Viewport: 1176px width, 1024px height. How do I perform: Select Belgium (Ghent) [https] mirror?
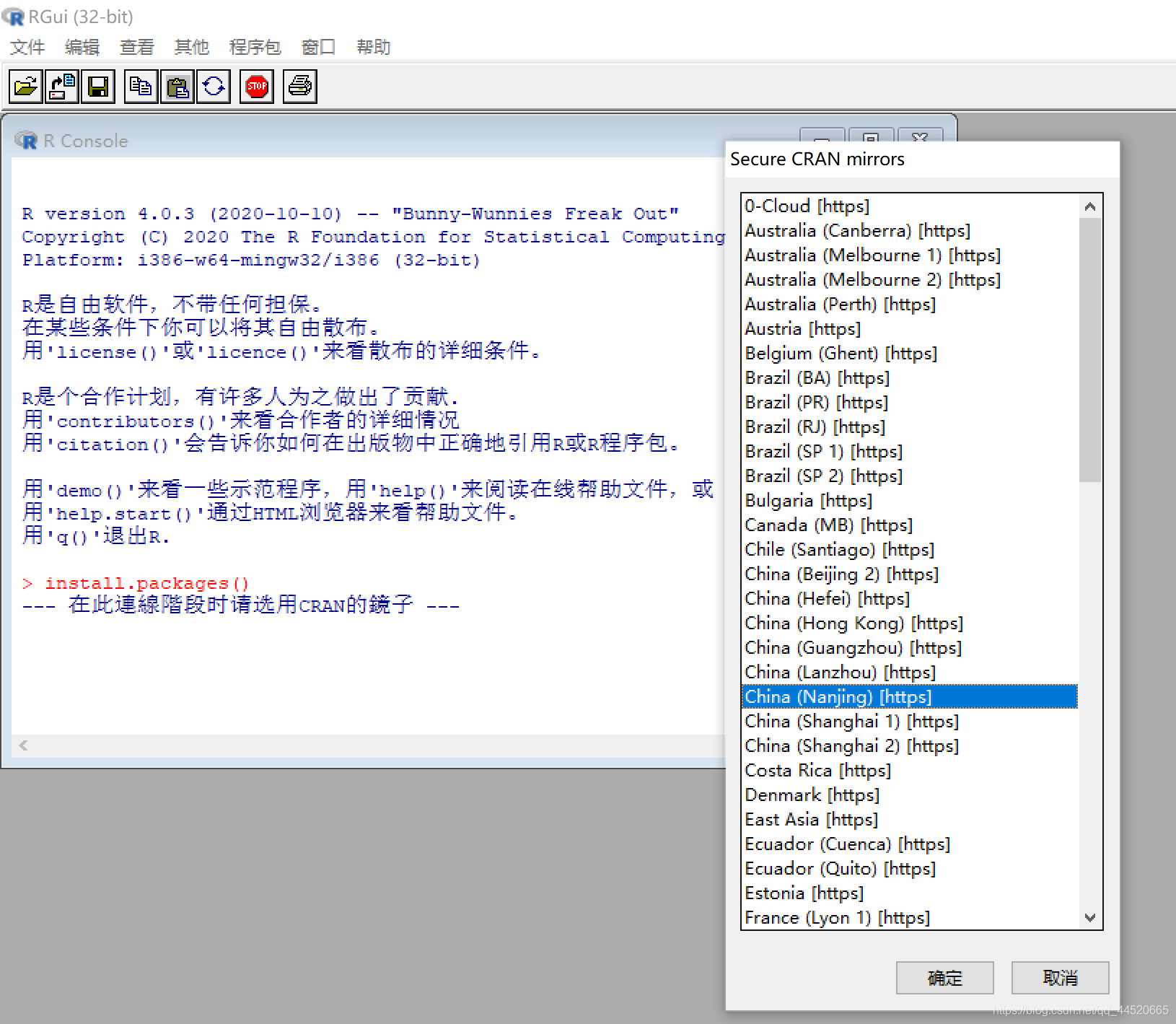pos(909,353)
